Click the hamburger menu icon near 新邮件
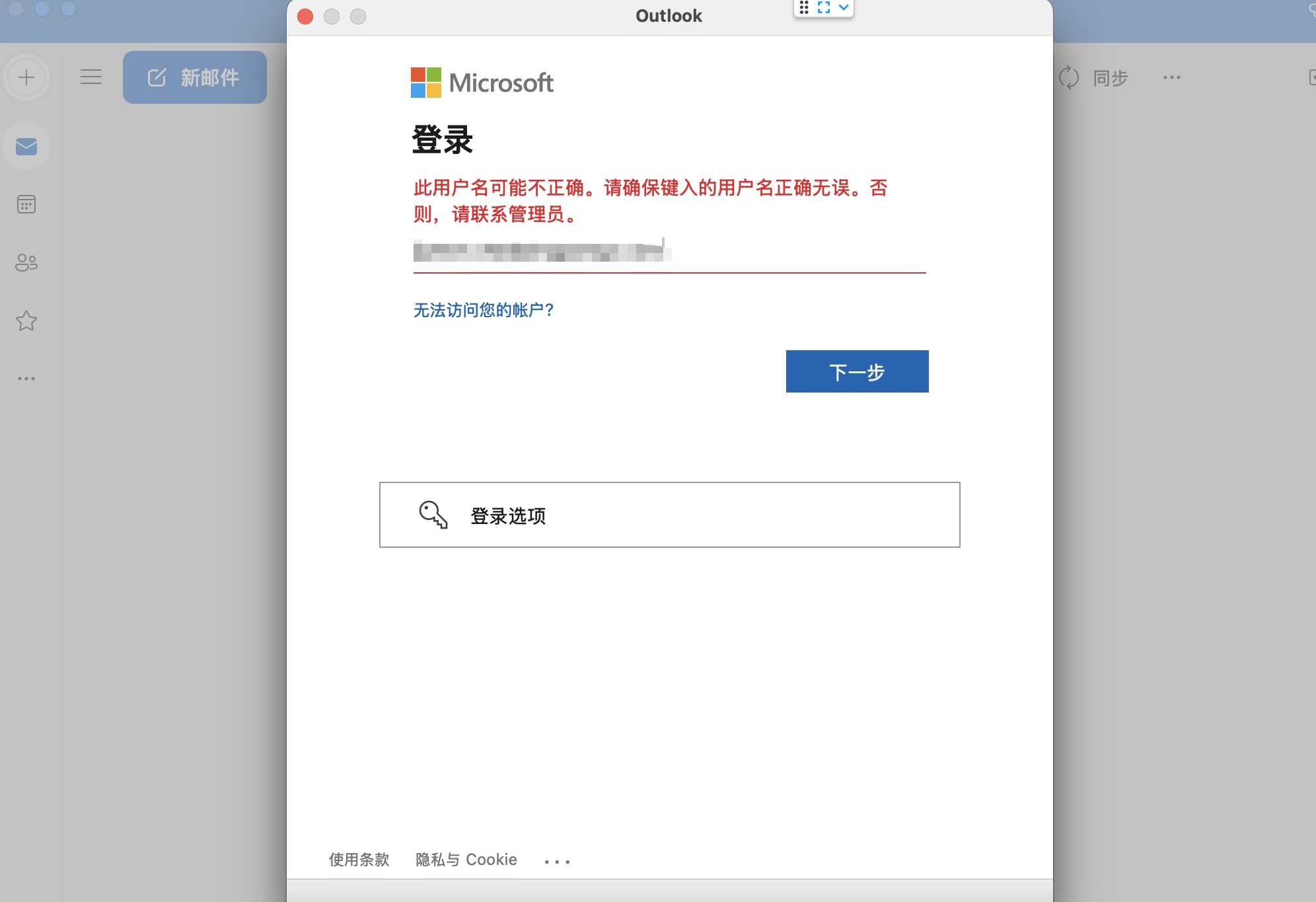The width and height of the screenshot is (1316, 902). (x=91, y=77)
